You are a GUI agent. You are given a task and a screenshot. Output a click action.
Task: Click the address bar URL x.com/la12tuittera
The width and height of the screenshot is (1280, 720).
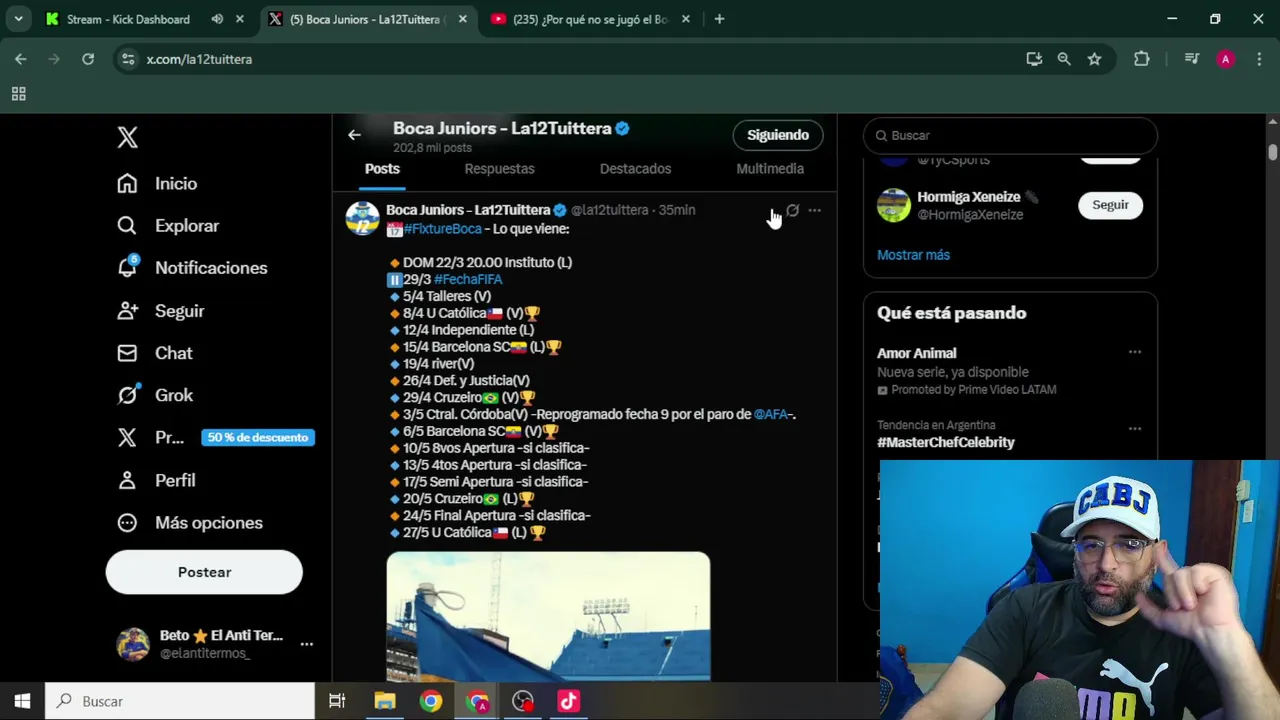199,59
